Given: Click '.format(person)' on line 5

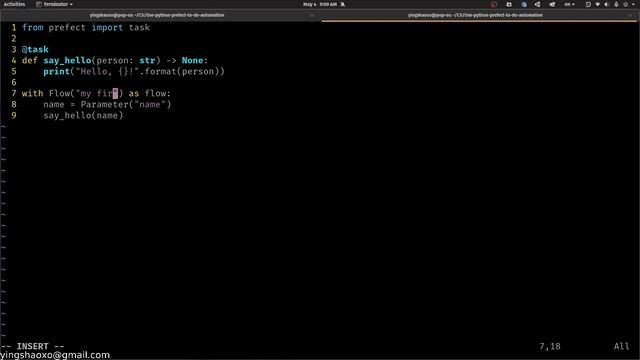Looking at the screenshot, I should [x=182, y=71].
